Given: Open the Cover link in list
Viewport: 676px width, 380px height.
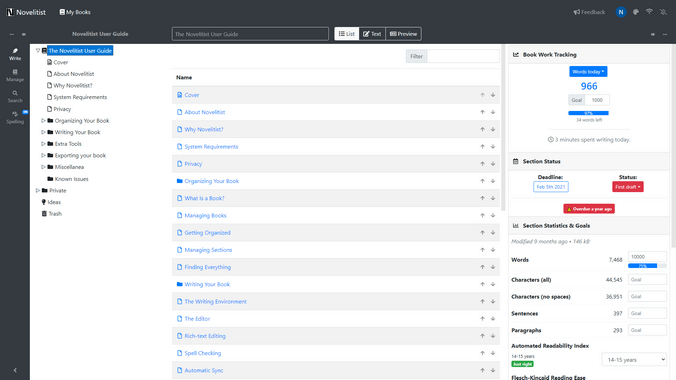Looking at the screenshot, I should coord(192,95).
